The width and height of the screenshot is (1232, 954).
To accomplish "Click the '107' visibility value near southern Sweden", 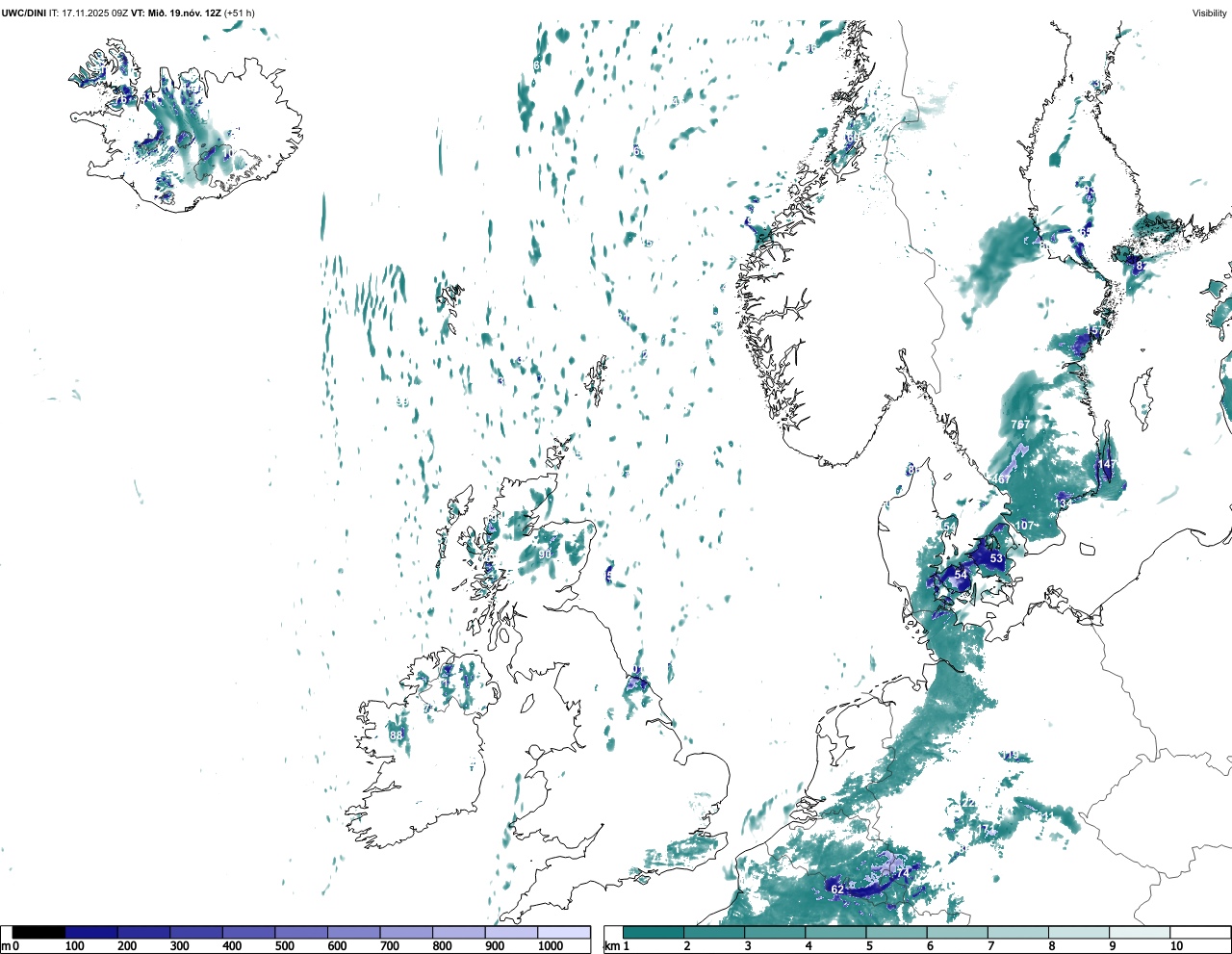I will 1024,526.
